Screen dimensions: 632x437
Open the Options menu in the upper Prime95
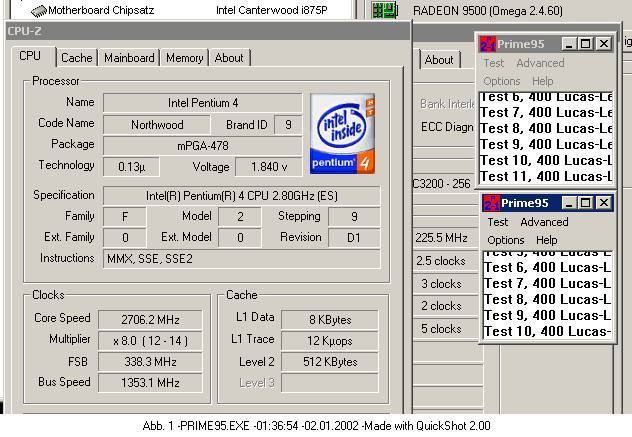[502, 81]
